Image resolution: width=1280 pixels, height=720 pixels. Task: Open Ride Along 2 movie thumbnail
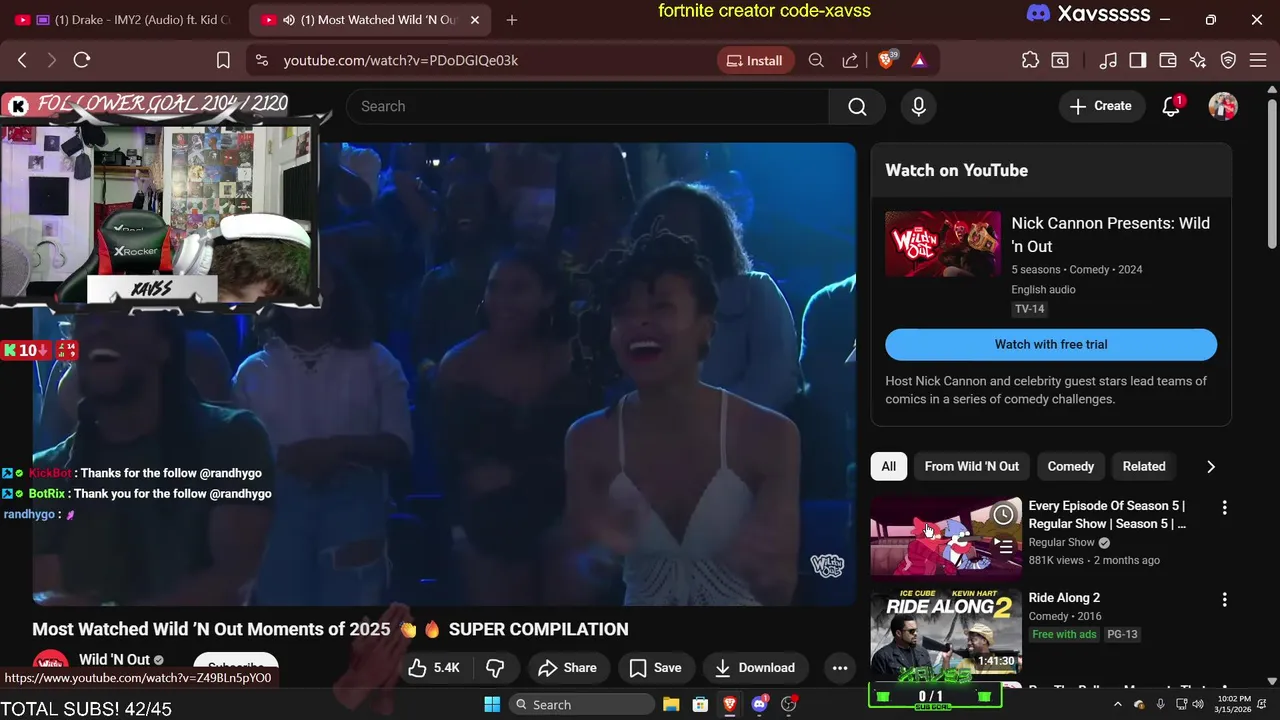point(946,631)
